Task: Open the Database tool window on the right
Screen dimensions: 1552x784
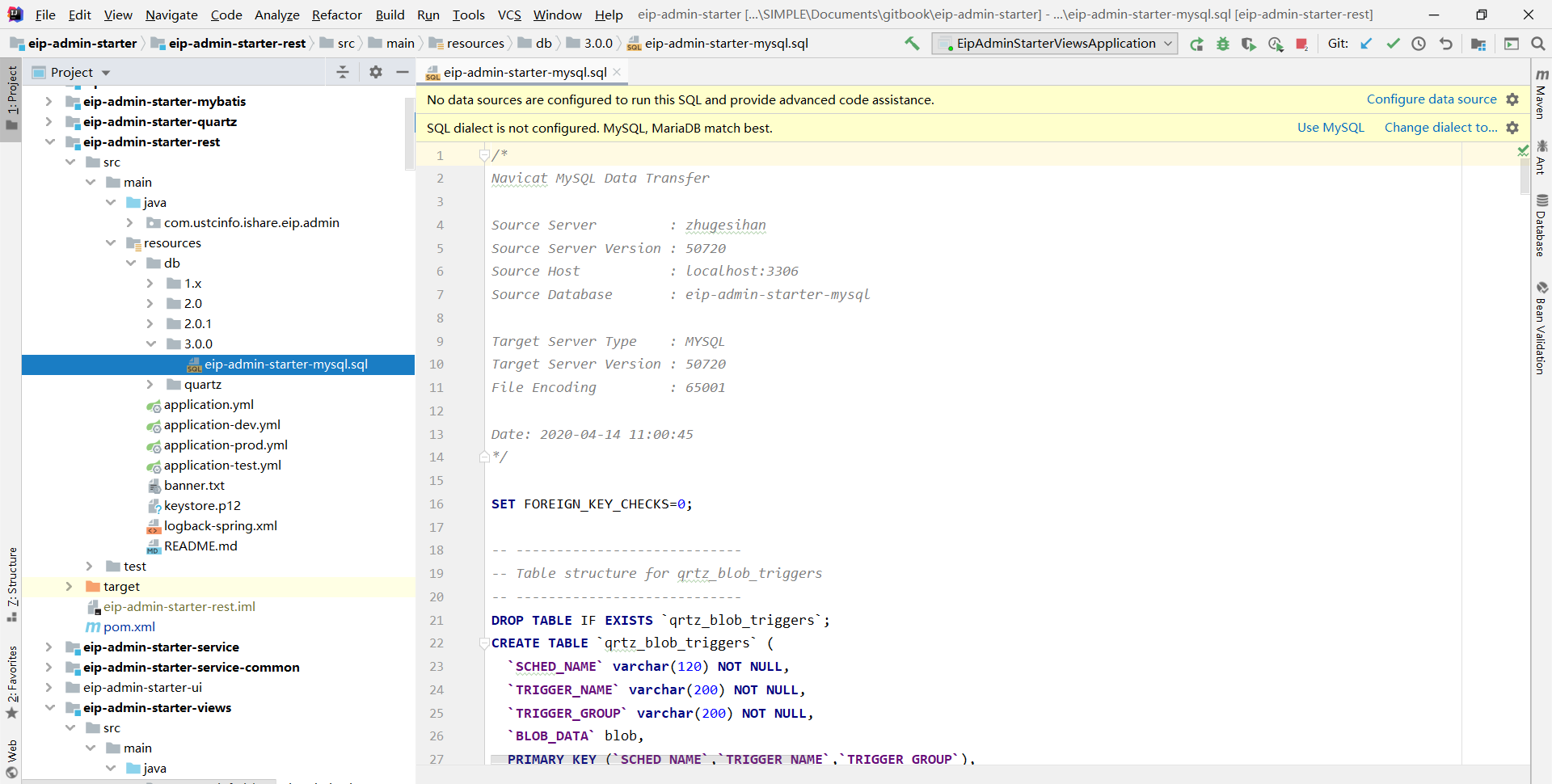Action: coord(1541,226)
